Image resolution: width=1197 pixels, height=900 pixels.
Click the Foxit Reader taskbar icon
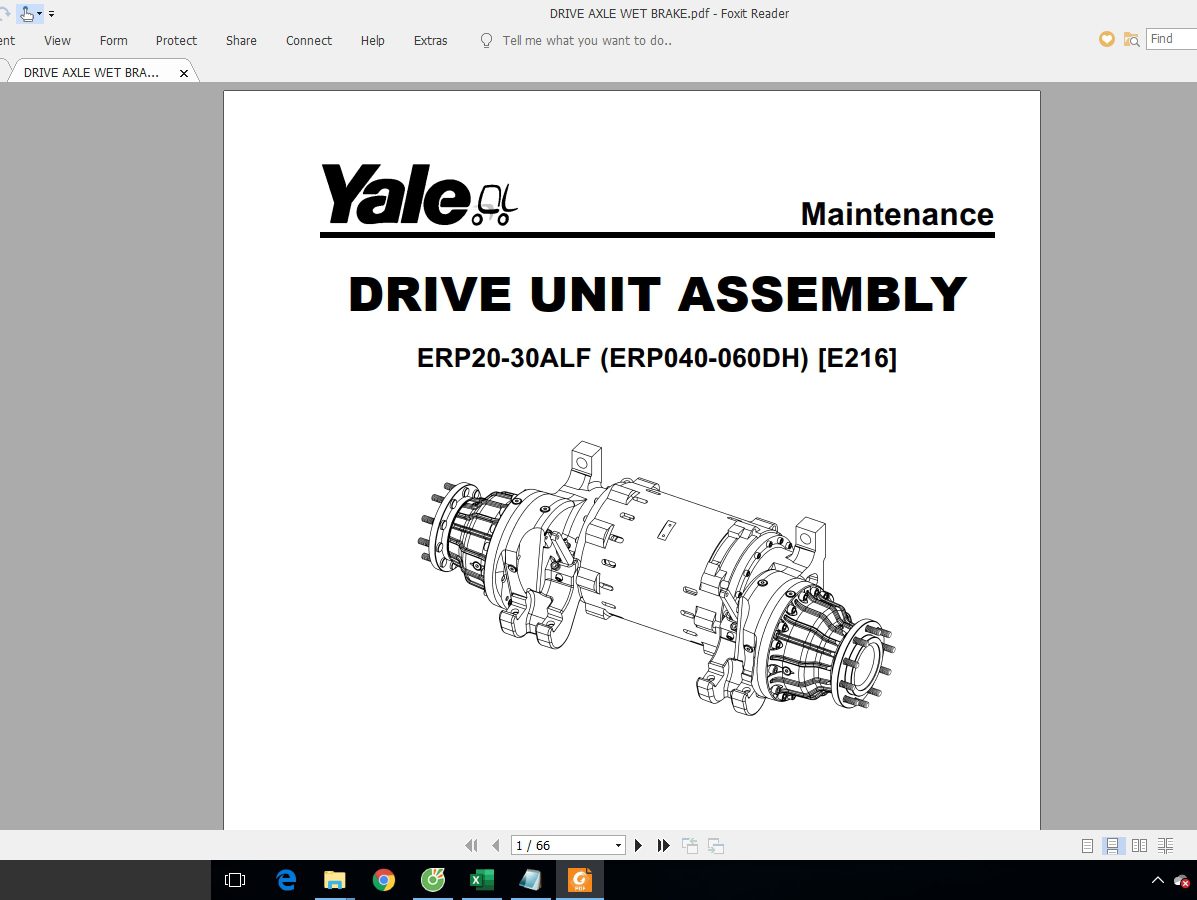[579, 880]
